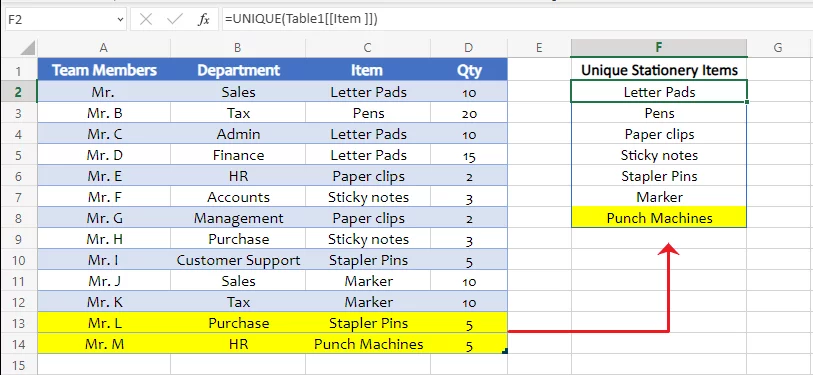Click Punch Machines in the Item column
This screenshot has width=813, height=375.
368,344
